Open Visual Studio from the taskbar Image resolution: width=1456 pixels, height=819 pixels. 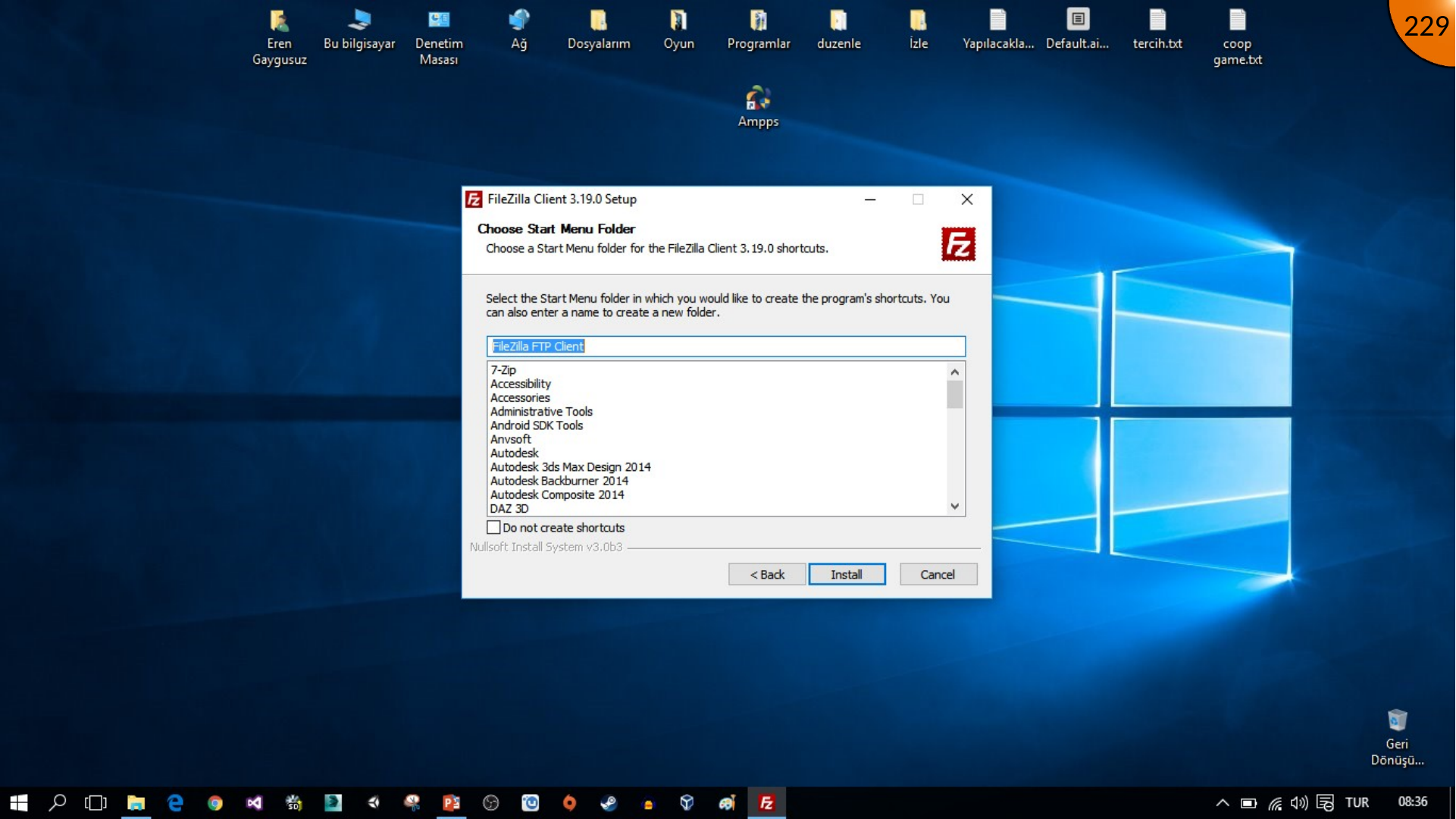[x=255, y=802]
